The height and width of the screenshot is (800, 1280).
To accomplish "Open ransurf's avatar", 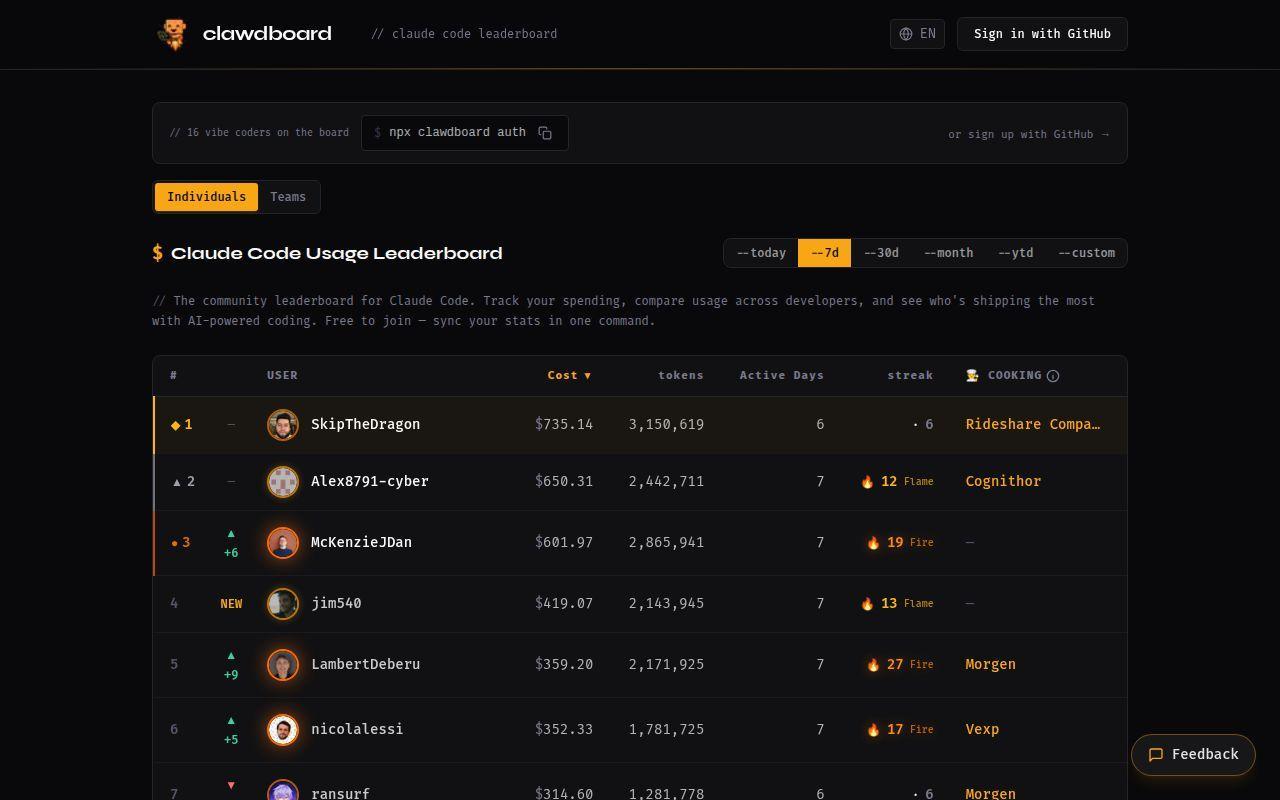I will [x=283, y=791].
